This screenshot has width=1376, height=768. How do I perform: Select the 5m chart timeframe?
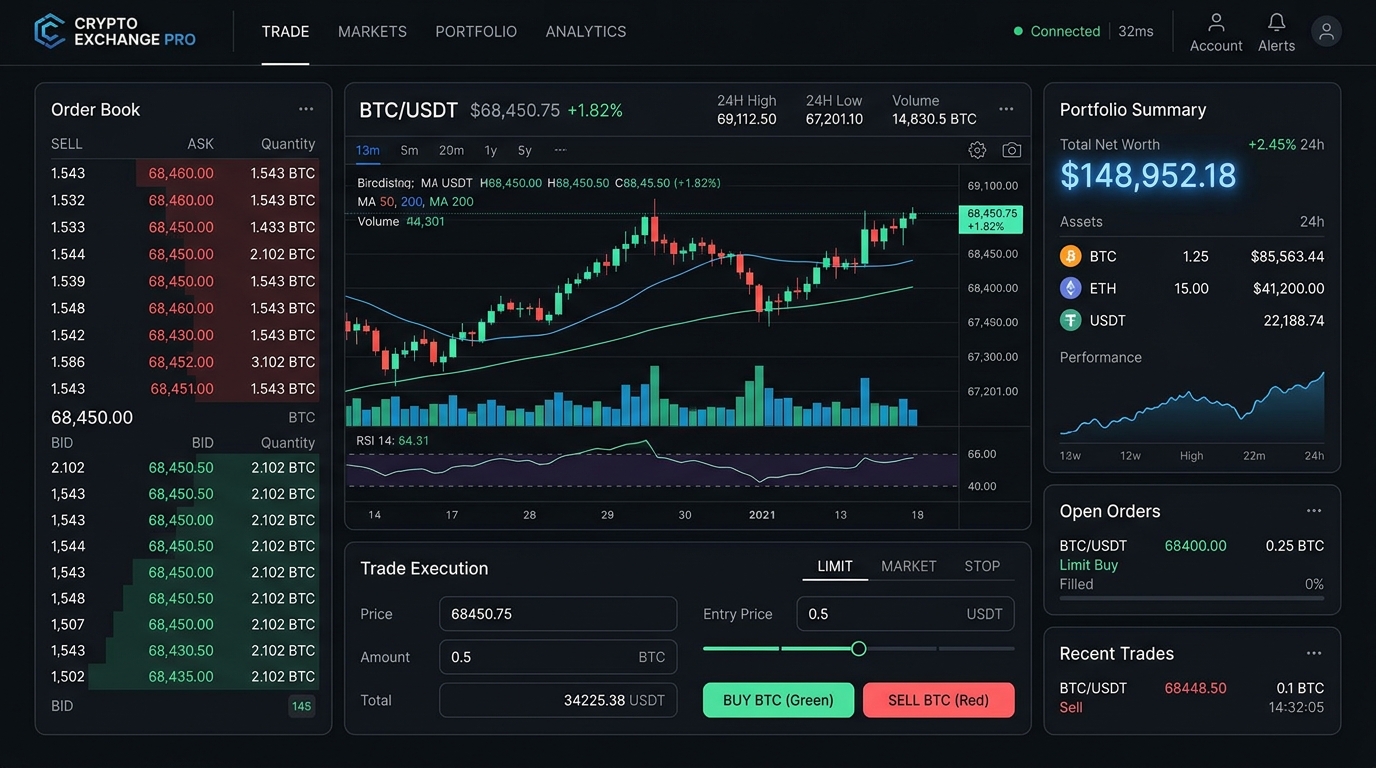click(409, 150)
